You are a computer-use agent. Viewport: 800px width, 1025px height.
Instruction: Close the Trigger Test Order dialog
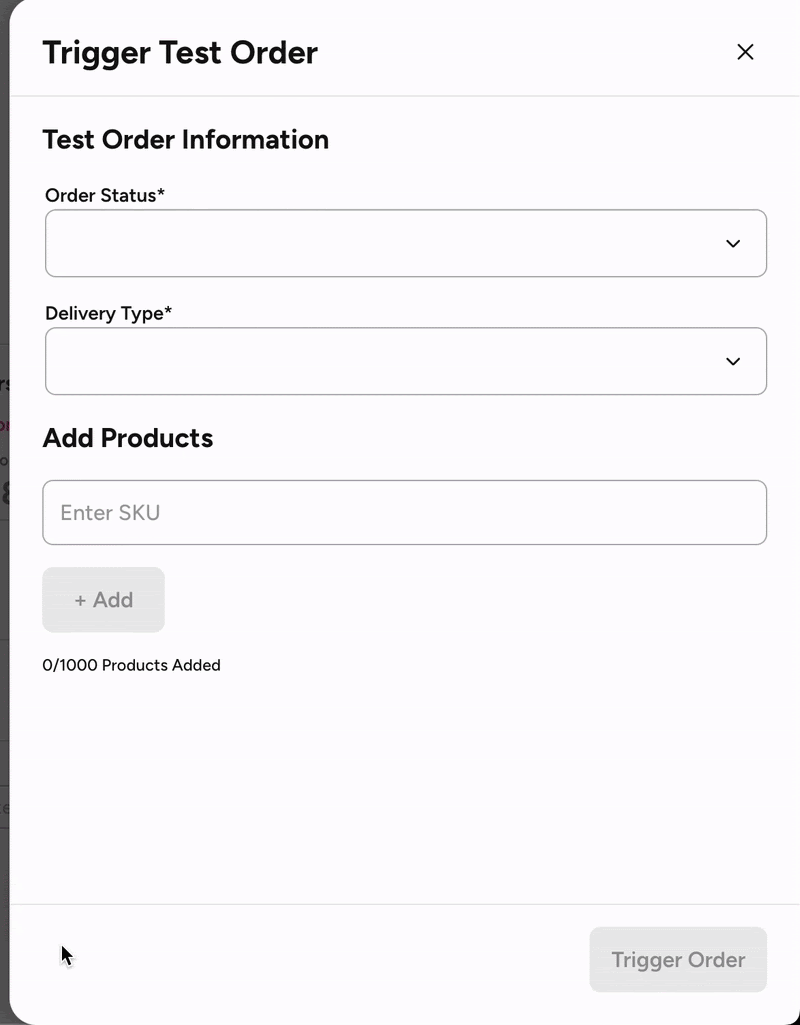point(745,52)
